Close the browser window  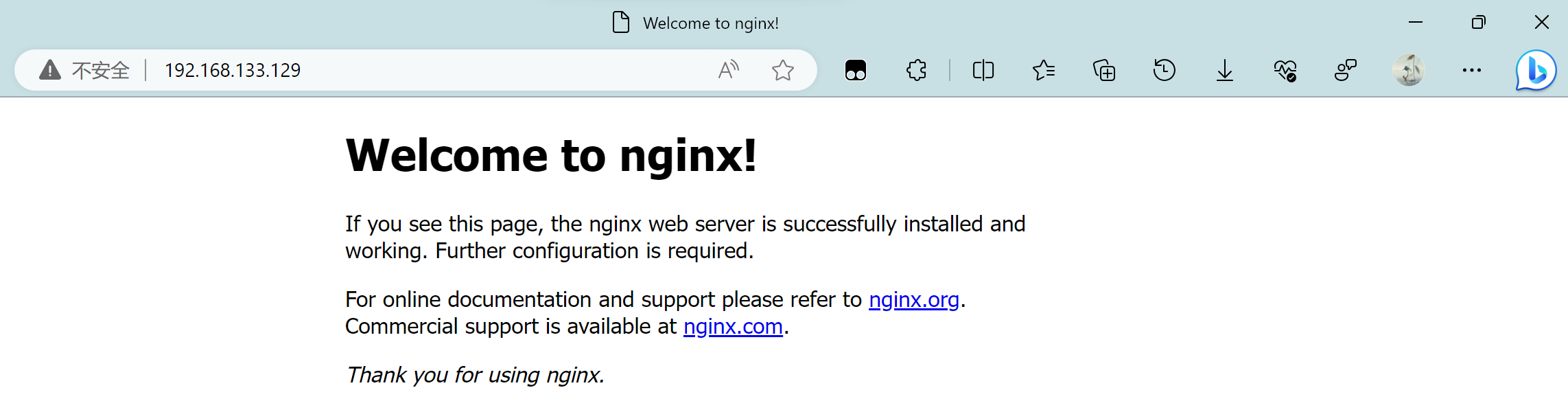[1542, 23]
